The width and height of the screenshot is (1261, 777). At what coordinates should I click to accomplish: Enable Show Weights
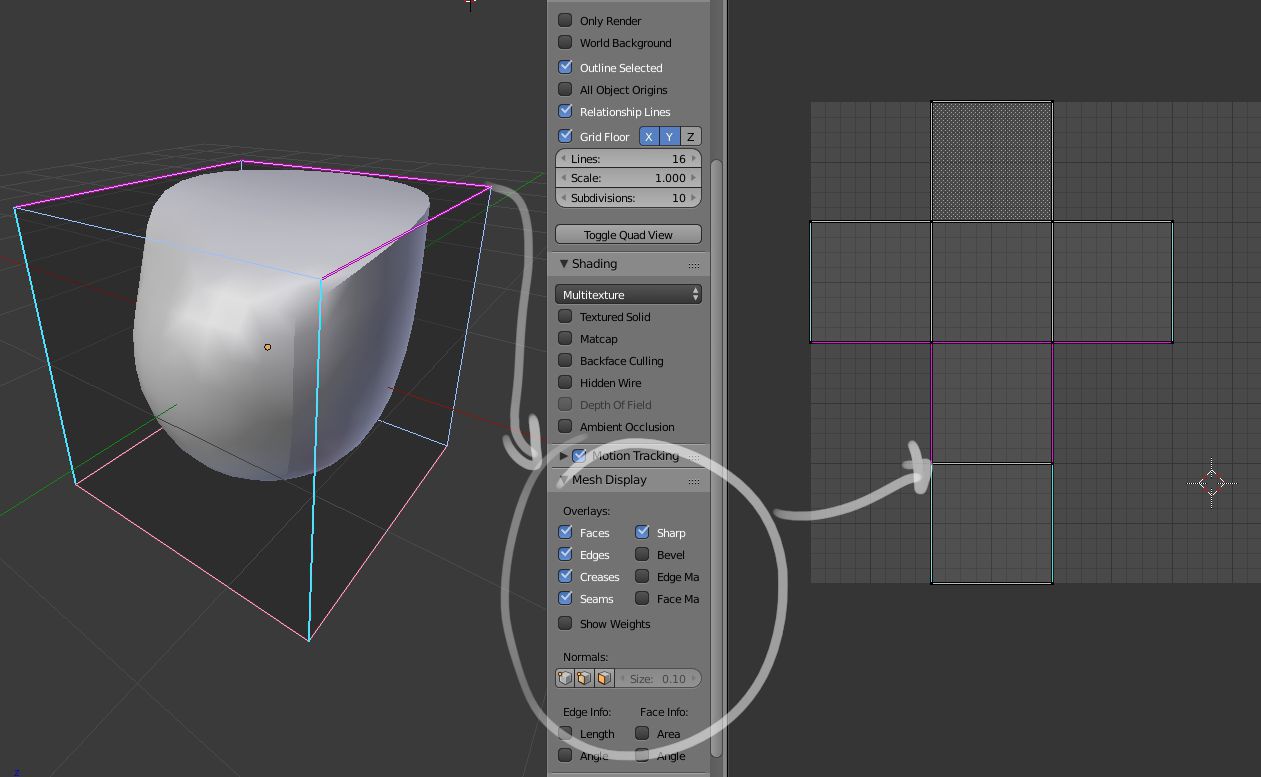(565, 623)
